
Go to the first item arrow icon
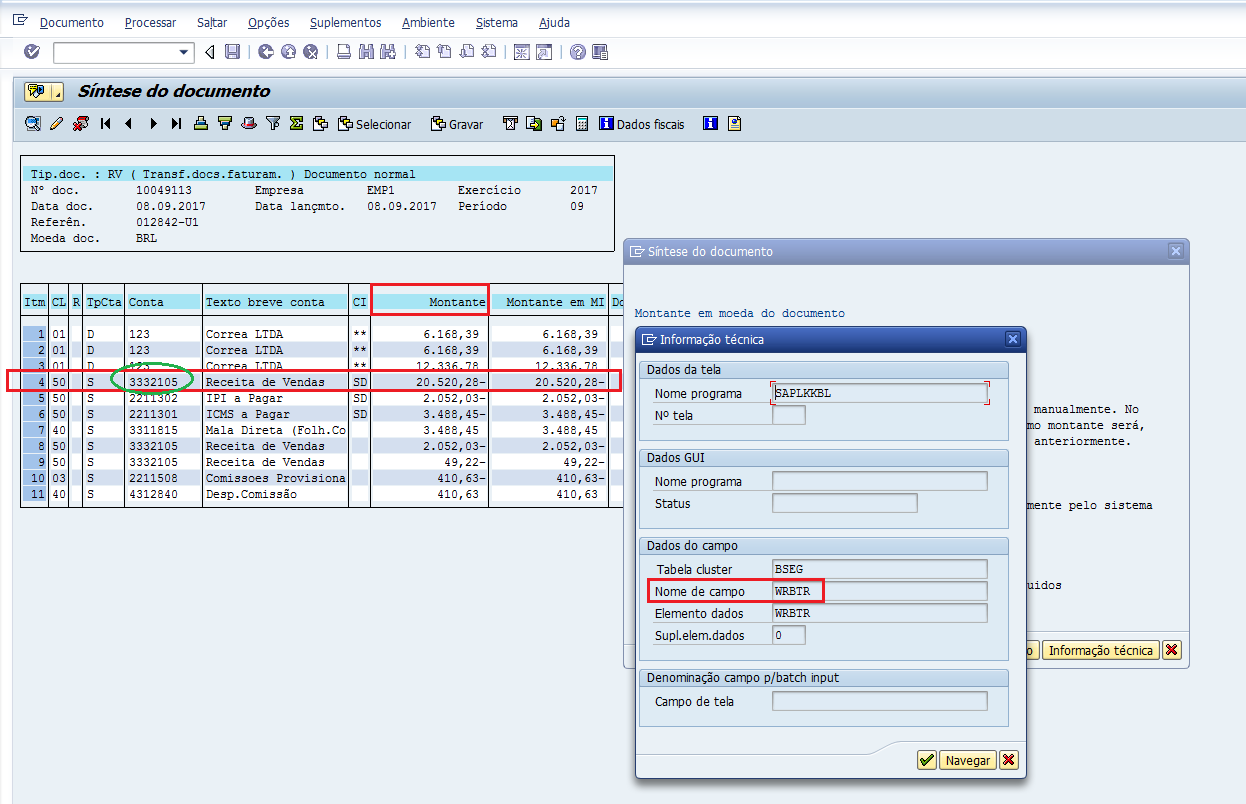coord(105,124)
